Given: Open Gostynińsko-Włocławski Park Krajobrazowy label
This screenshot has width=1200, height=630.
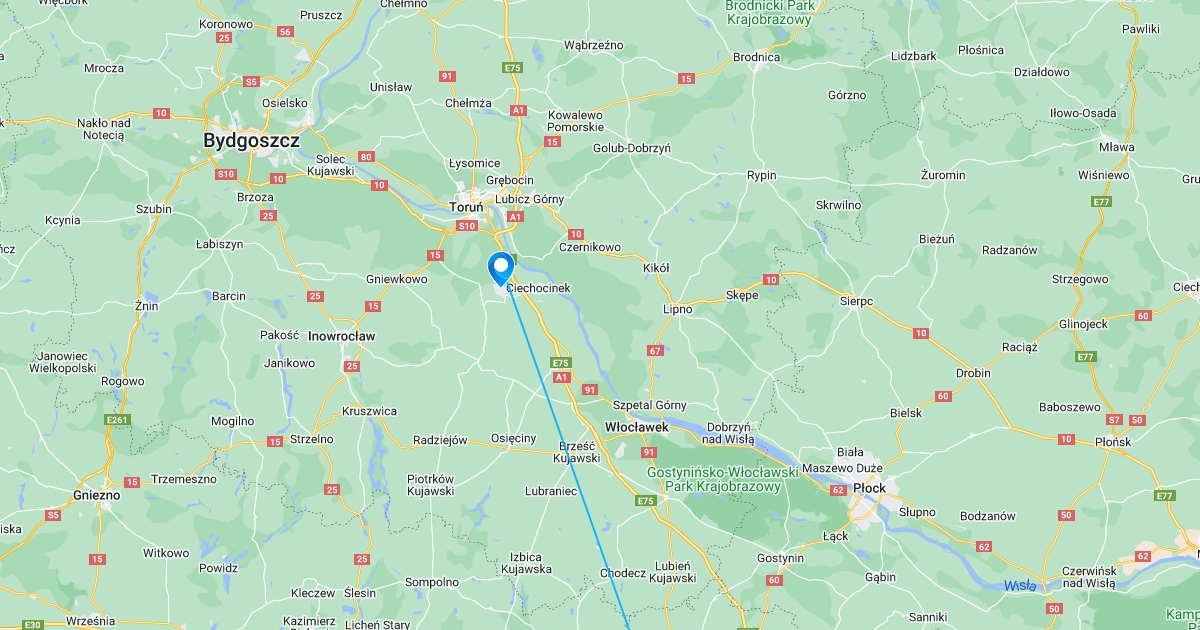Looking at the screenshot, I should coord(722,479).
